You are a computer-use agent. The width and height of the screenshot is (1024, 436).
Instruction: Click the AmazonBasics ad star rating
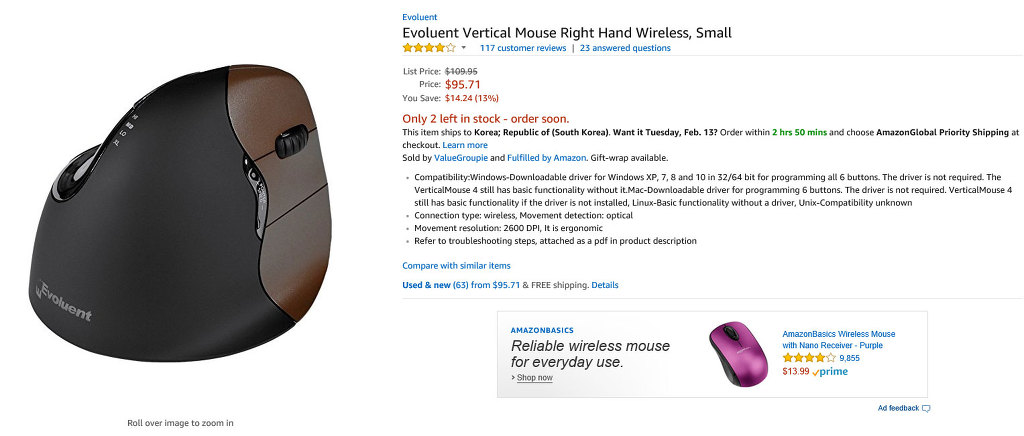pos(809,358)
